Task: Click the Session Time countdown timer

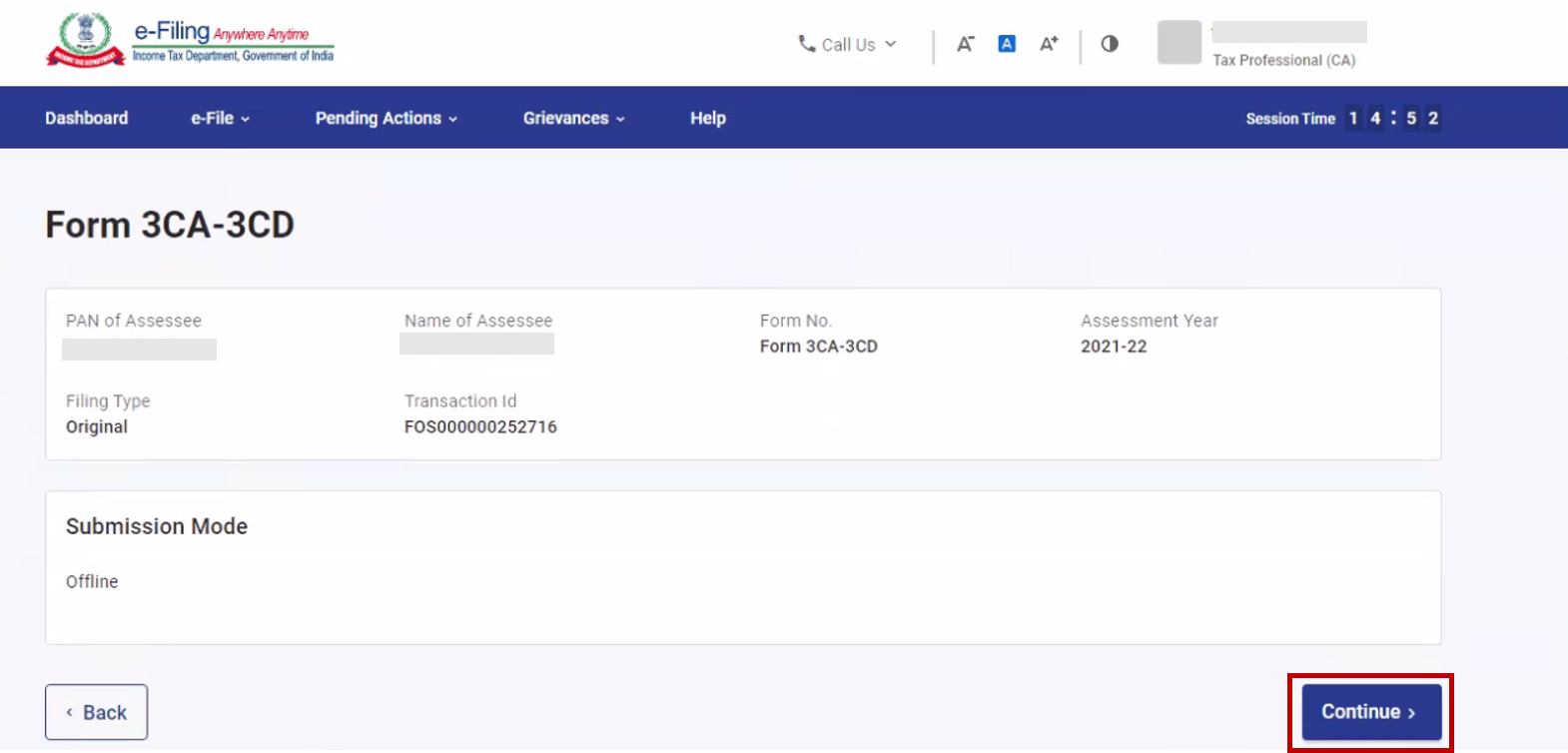Action: 1392,118
